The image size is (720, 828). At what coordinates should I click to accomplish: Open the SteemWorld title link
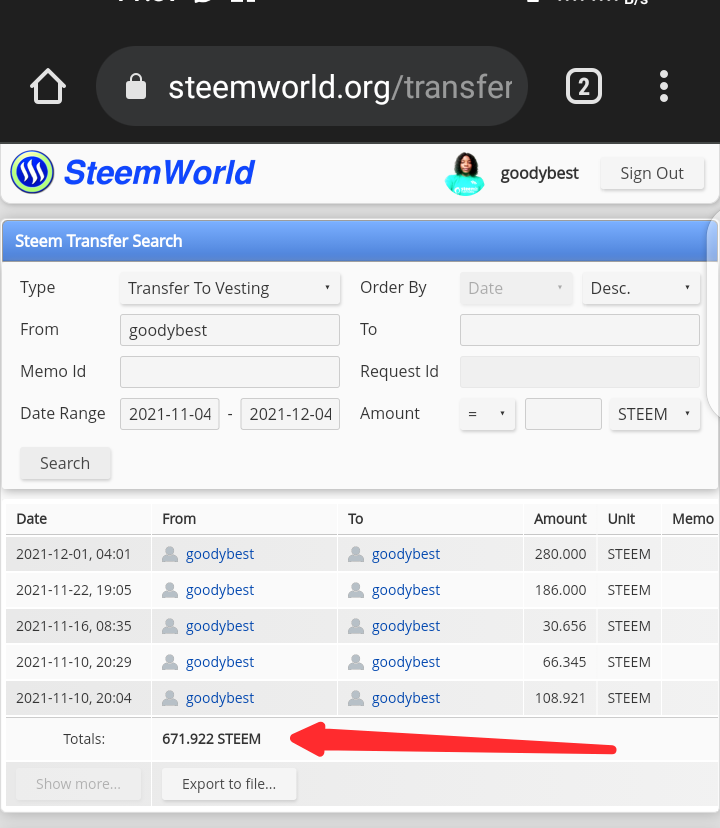[159, 173]
